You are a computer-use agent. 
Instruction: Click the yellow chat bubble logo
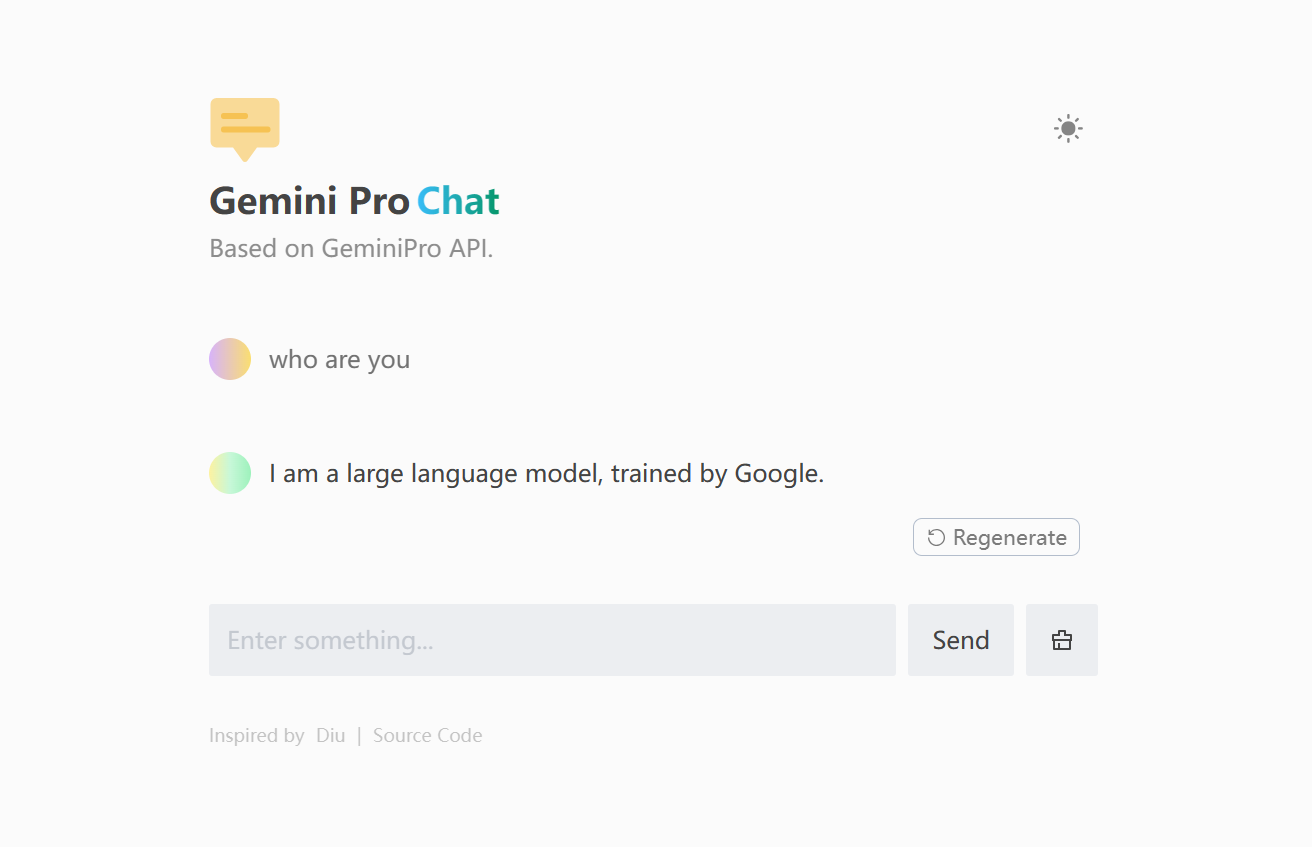click(x=244, y=125)
